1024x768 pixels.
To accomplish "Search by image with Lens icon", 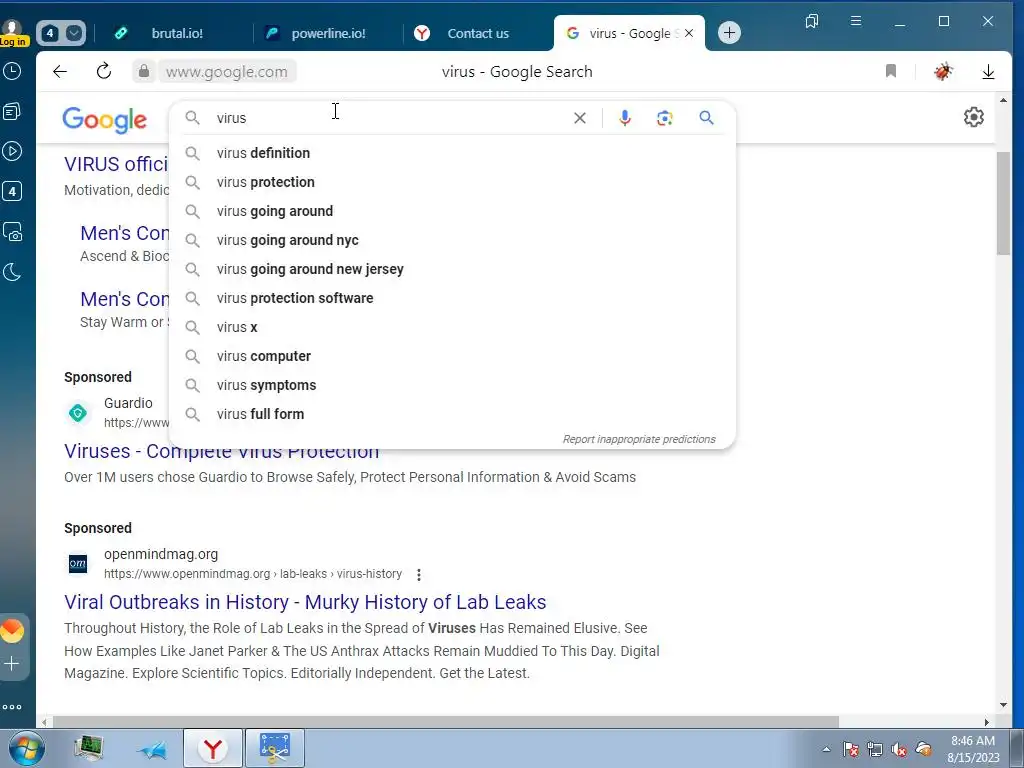I will (665, 118).
